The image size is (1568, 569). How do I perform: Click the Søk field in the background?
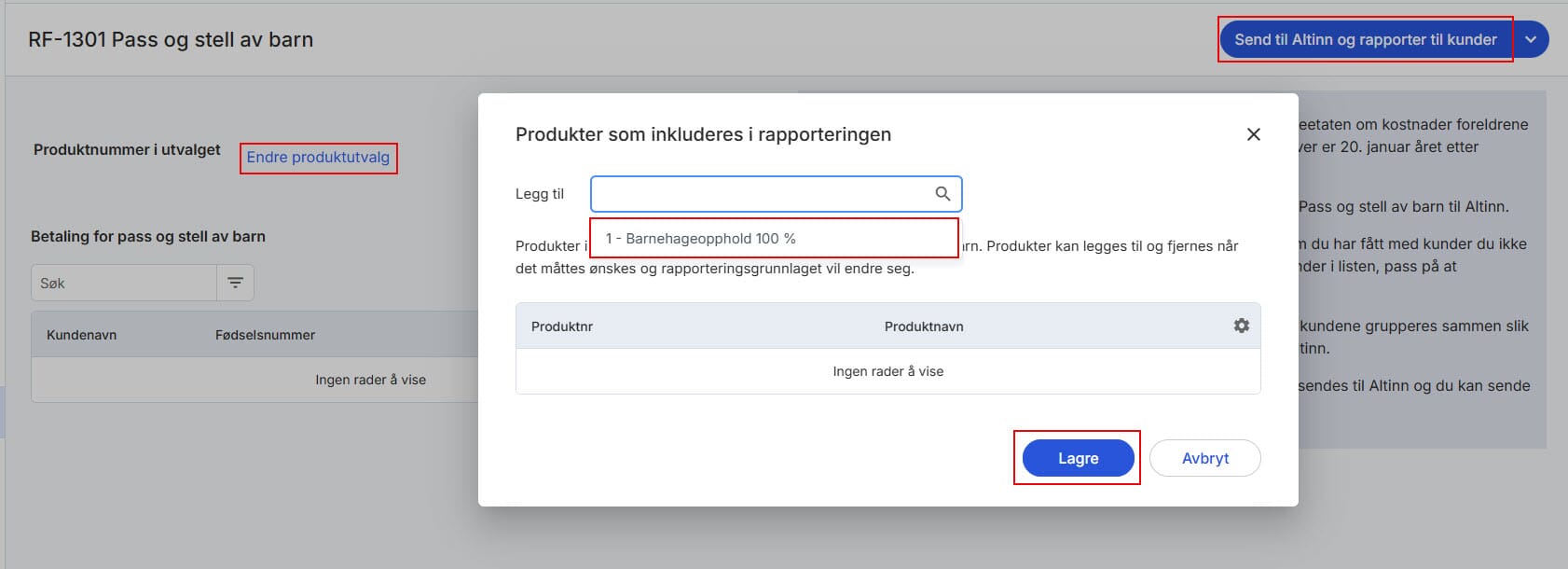[124, 283]
